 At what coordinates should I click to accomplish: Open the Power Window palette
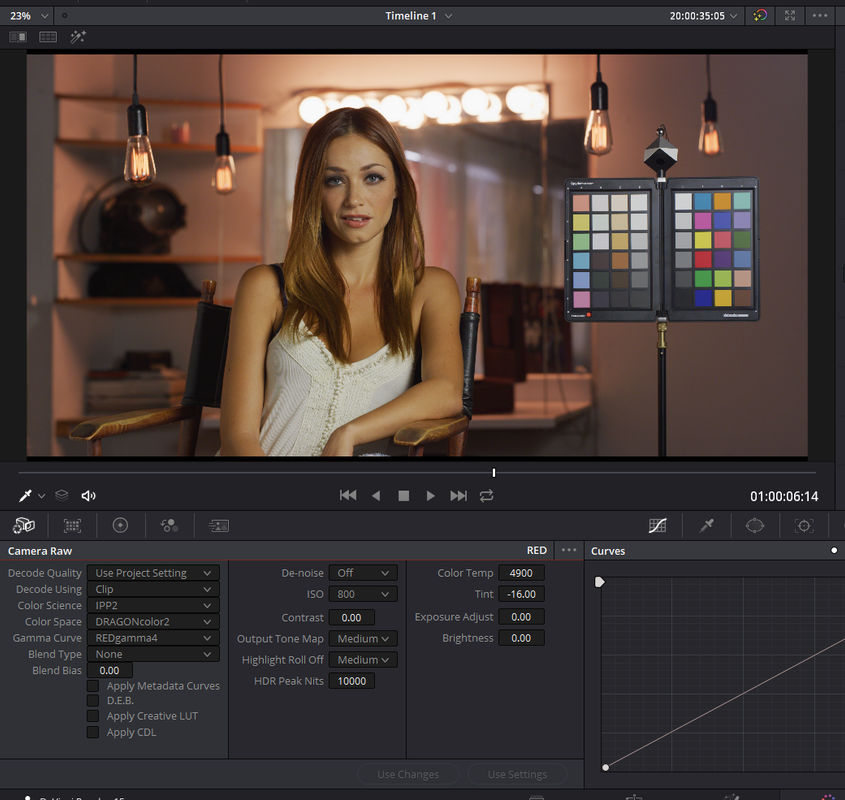click(754, 525)
